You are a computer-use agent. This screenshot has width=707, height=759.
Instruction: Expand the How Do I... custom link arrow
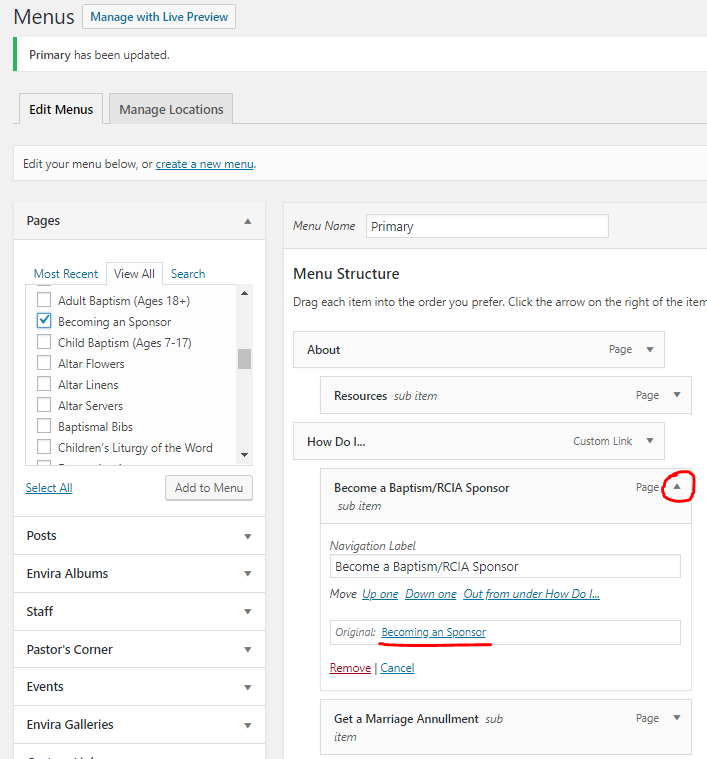pyautogui.click(x=650, y=441)
